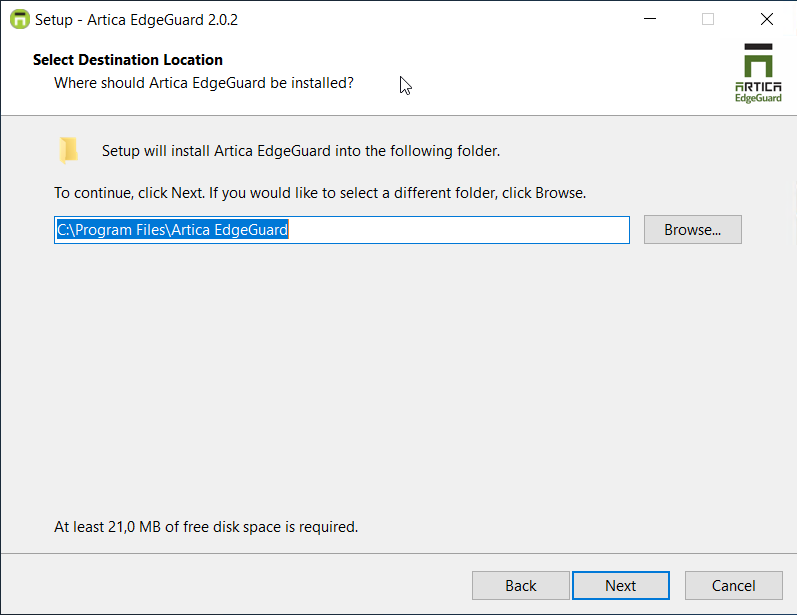The width and height of the screenshot is (797, 615).
Task: Close the Setup window
Action: click(767, 19)
